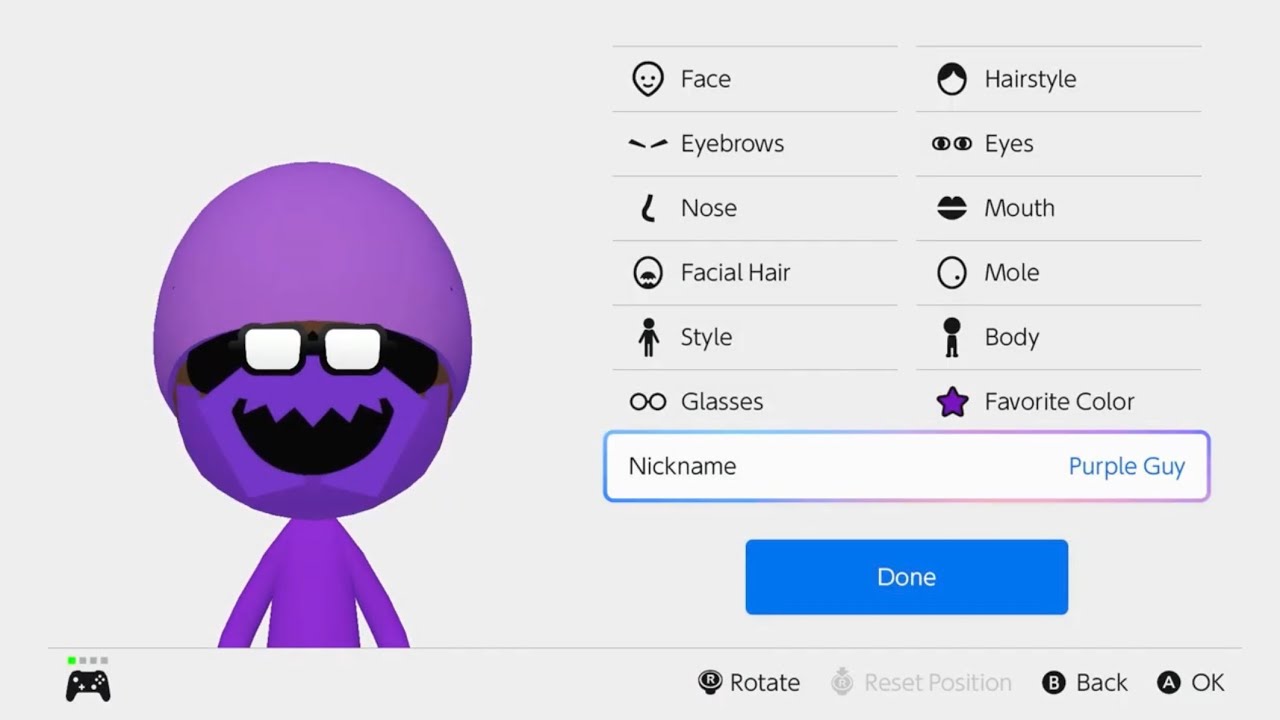Click the Reset Position stick icon
Screen dimensions: 1280x720
[843, 683]
